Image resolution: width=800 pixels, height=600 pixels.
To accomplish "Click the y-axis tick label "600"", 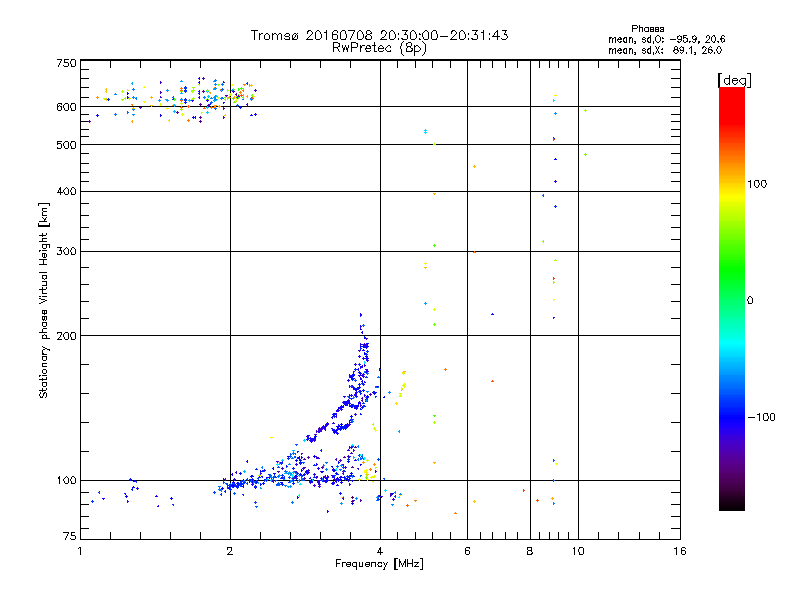I will pyautogui.click(x=66, y=107).
